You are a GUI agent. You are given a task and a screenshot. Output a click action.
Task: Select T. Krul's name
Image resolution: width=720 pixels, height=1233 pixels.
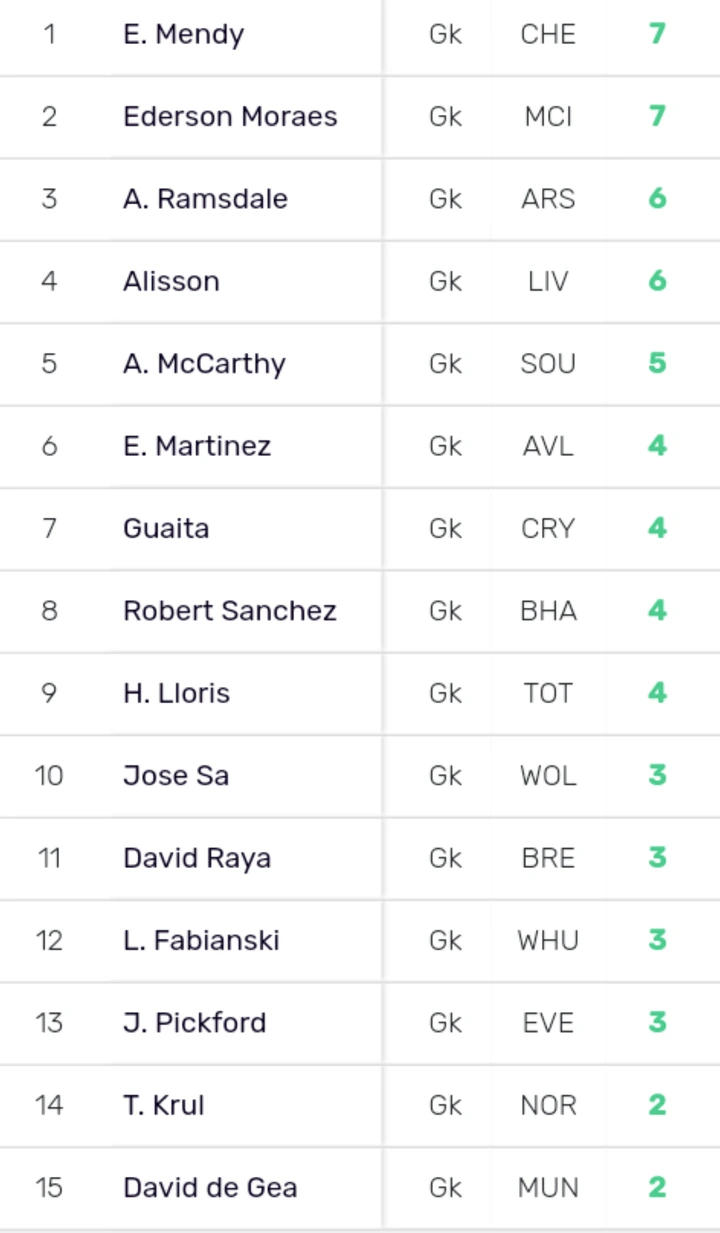tap(164, 1105)
